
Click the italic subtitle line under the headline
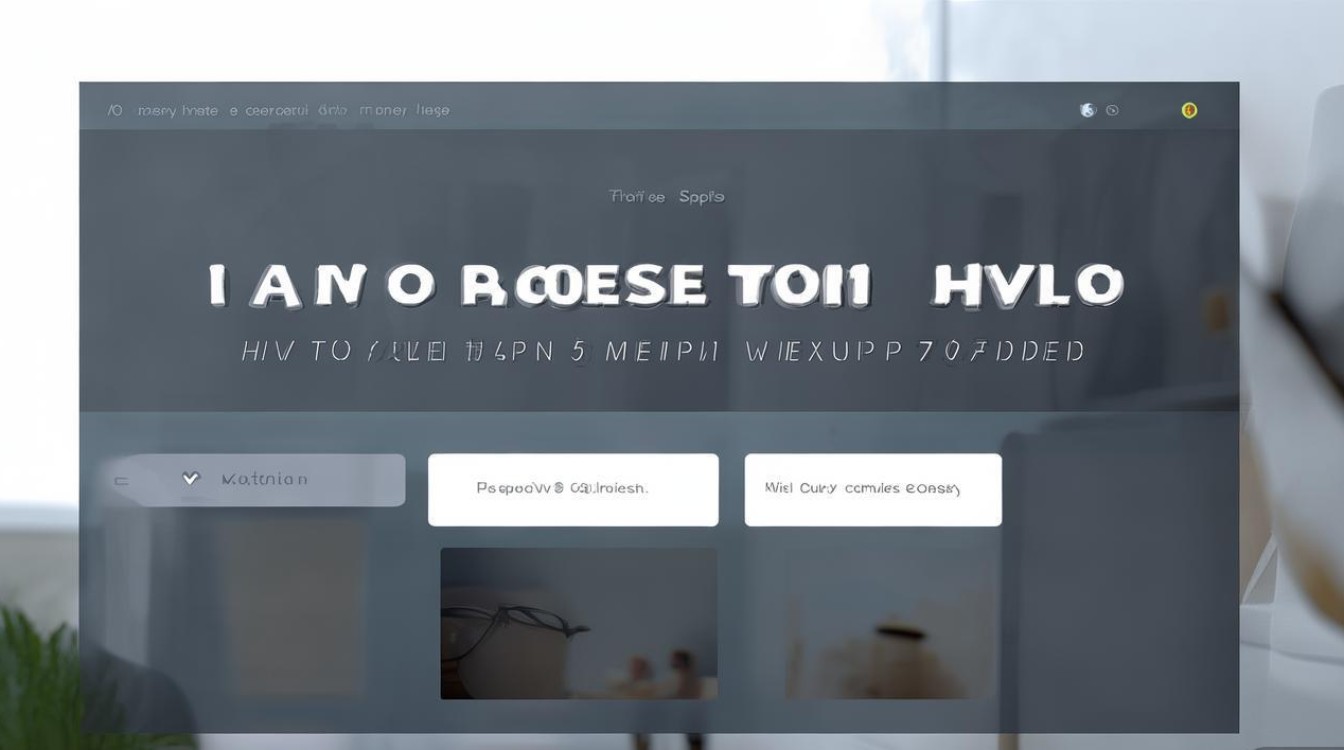pos(662,351)
